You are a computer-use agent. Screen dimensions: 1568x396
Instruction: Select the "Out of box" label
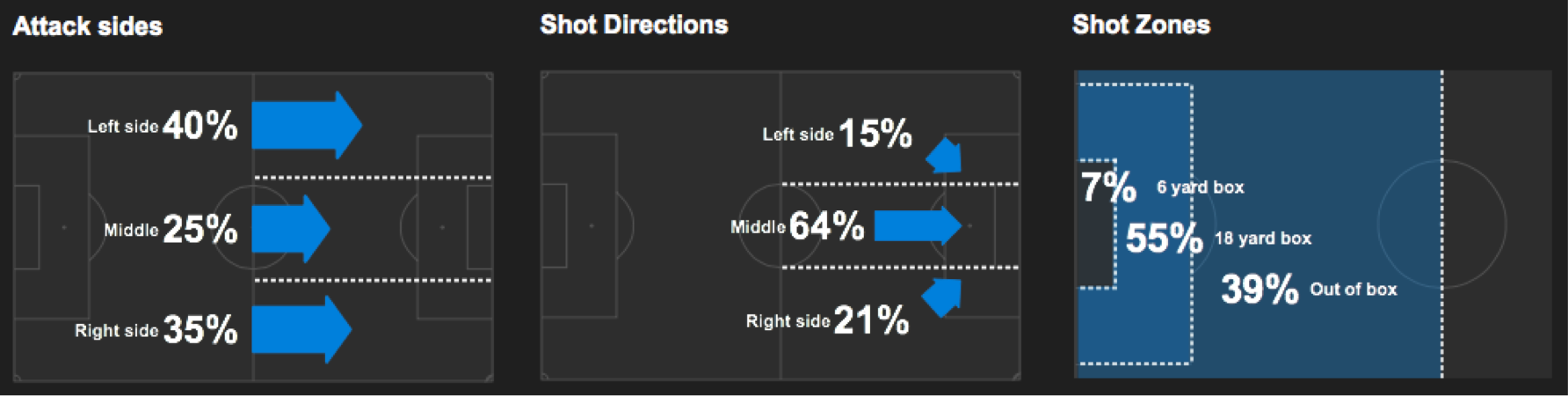pyautogui.click(x=1353, y=290)
